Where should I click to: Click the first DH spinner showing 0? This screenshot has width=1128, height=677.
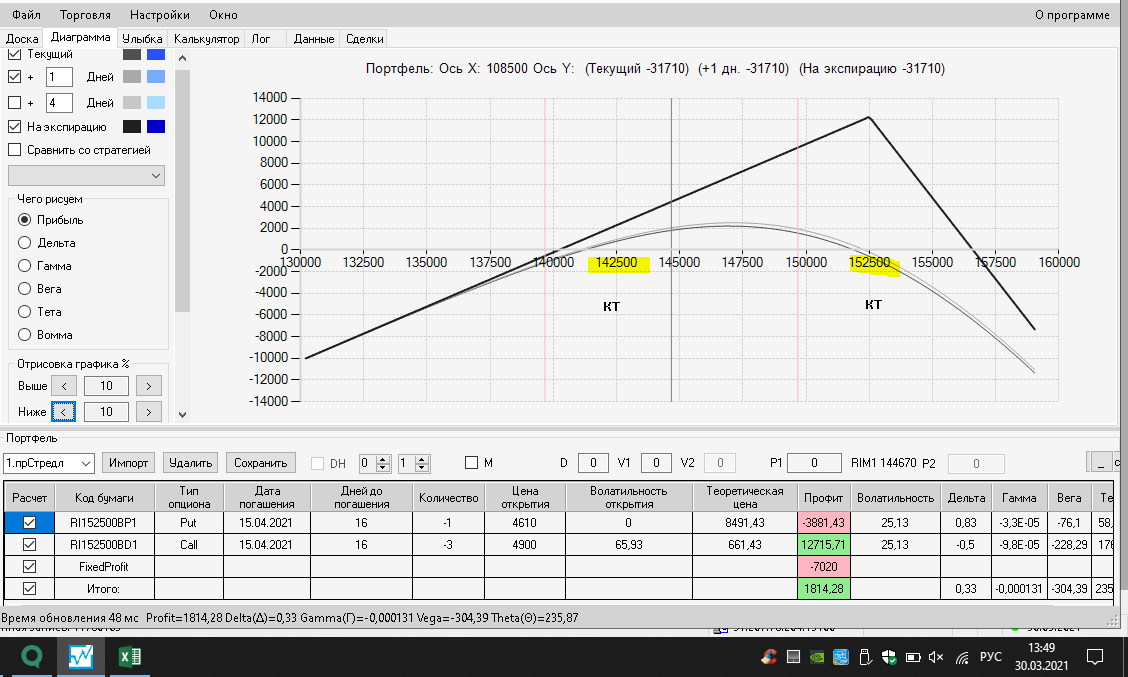(374, 463)
